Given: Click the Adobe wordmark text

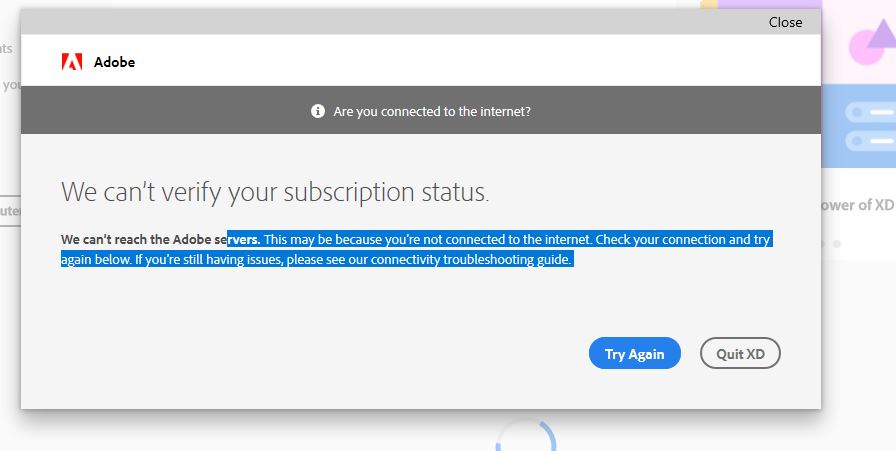Looking at the screenshot, I should (114, 62).
